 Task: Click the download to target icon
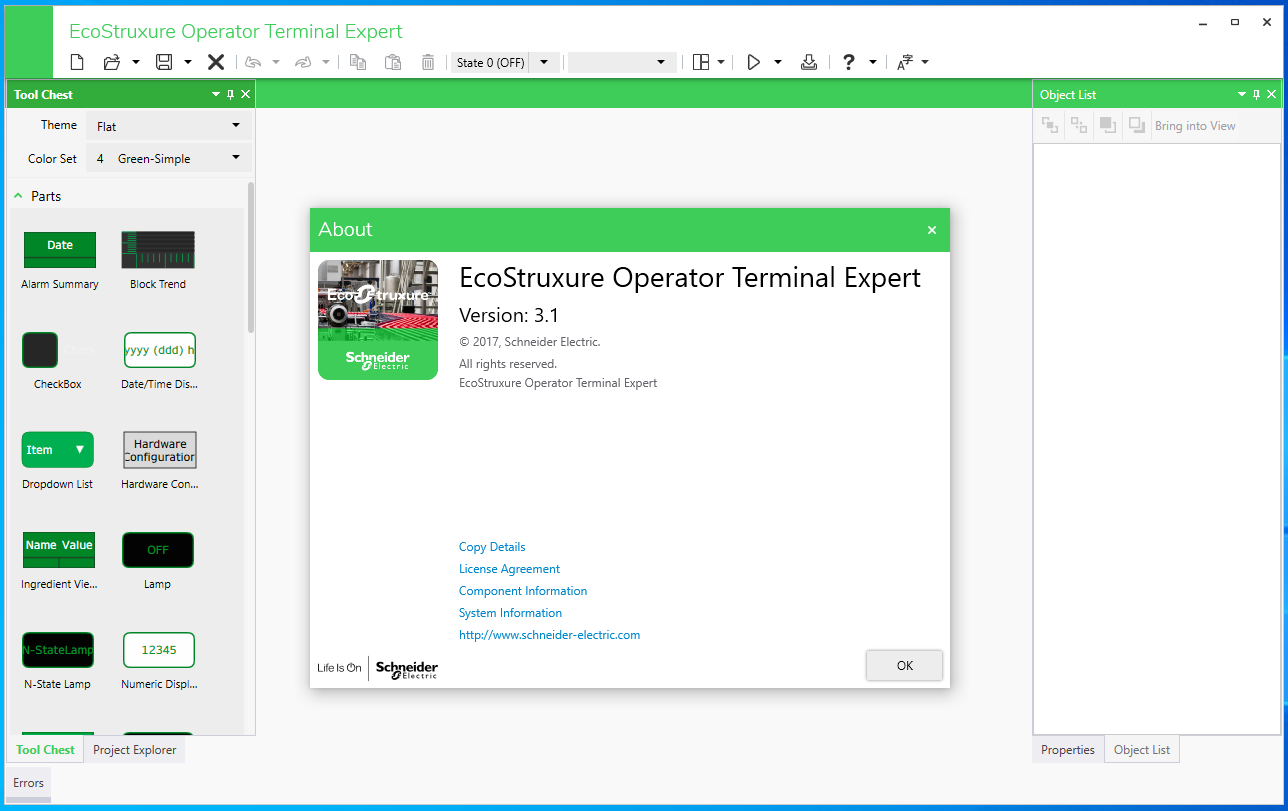tap(809, 62)
